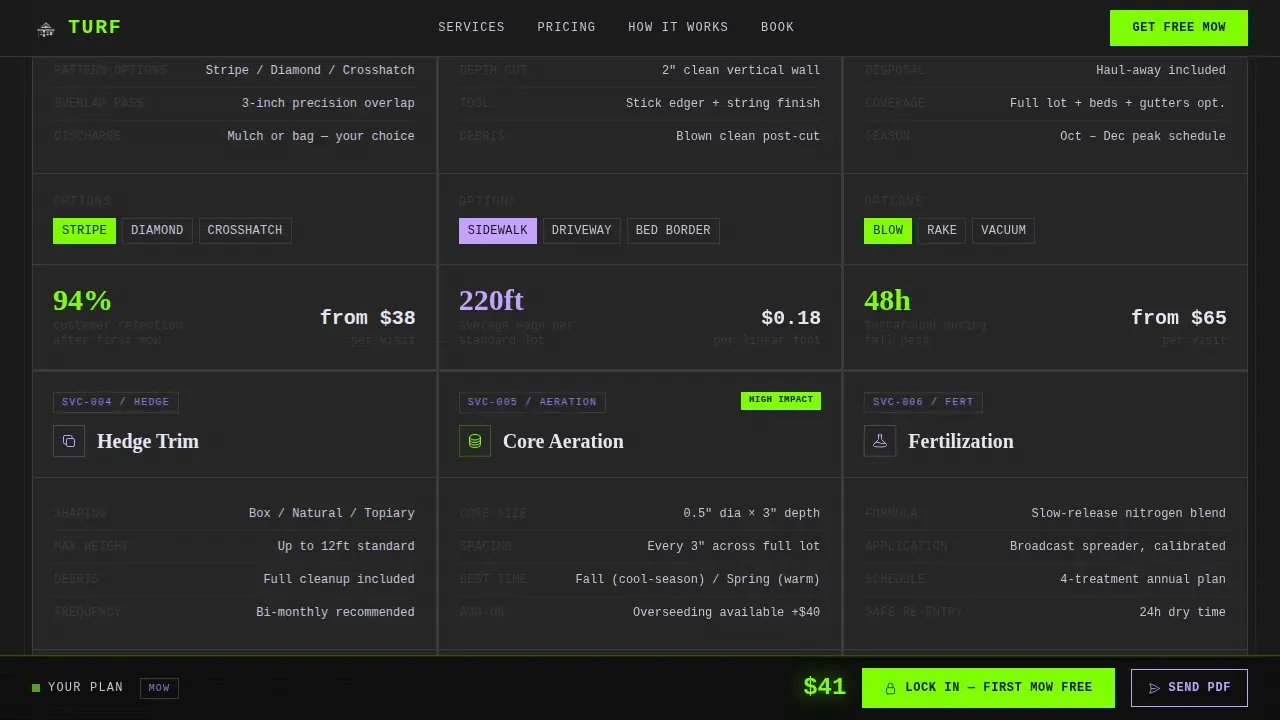Click 'Slow-release nitrogen blend' value
The image size is (1280, 720).
point(1129,513)
